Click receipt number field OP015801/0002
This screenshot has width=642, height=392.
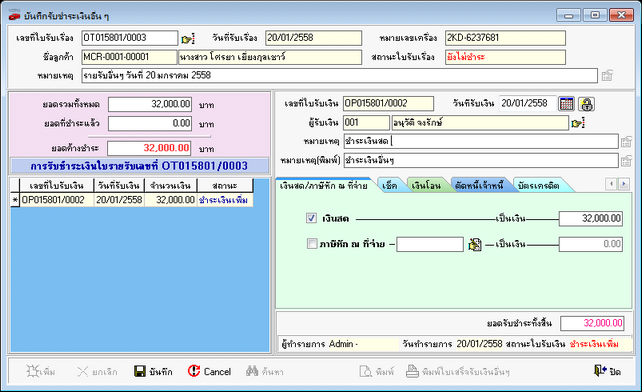388,104
